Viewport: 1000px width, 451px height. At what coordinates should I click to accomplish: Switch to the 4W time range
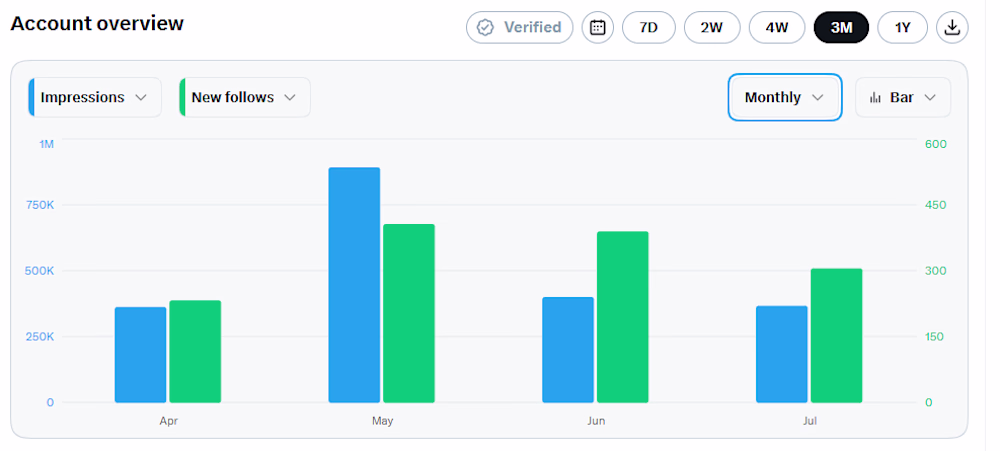(x=777, y=27)
